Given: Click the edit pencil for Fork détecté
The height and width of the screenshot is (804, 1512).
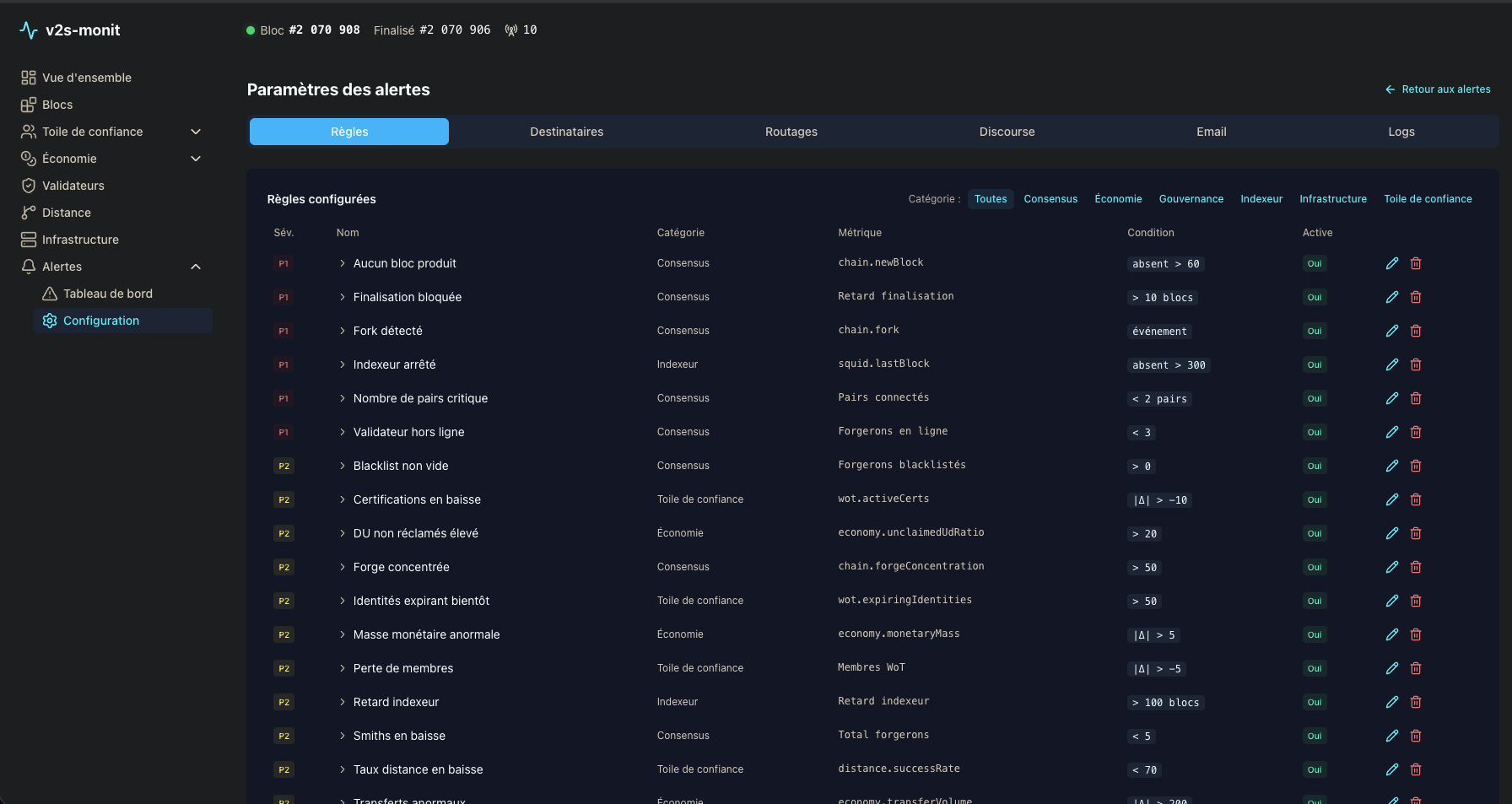Looking at the screenshot, I should point(1392,331).
